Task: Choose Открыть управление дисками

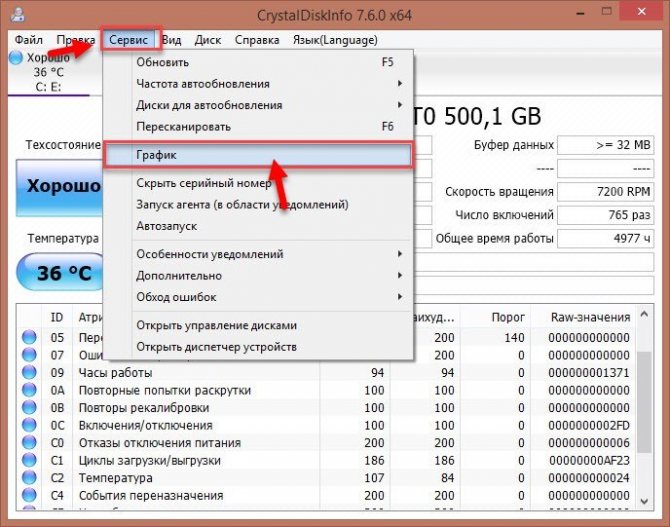Action: tap(258, 326)
